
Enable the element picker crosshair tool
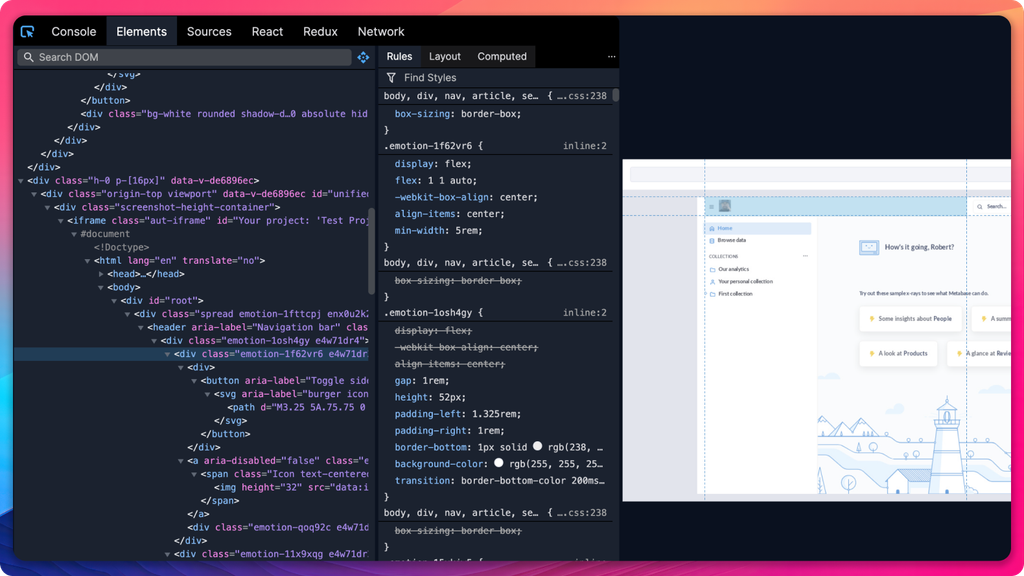[363, 57]
